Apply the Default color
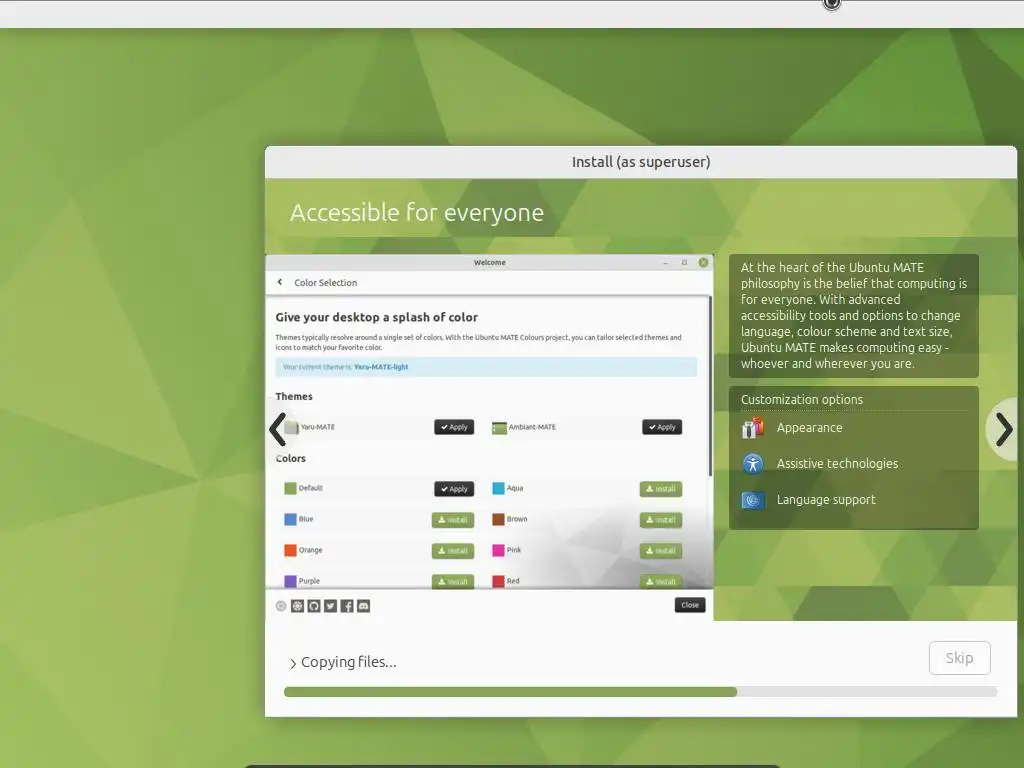Screen dimensions: 1024x768 (454, 488)
